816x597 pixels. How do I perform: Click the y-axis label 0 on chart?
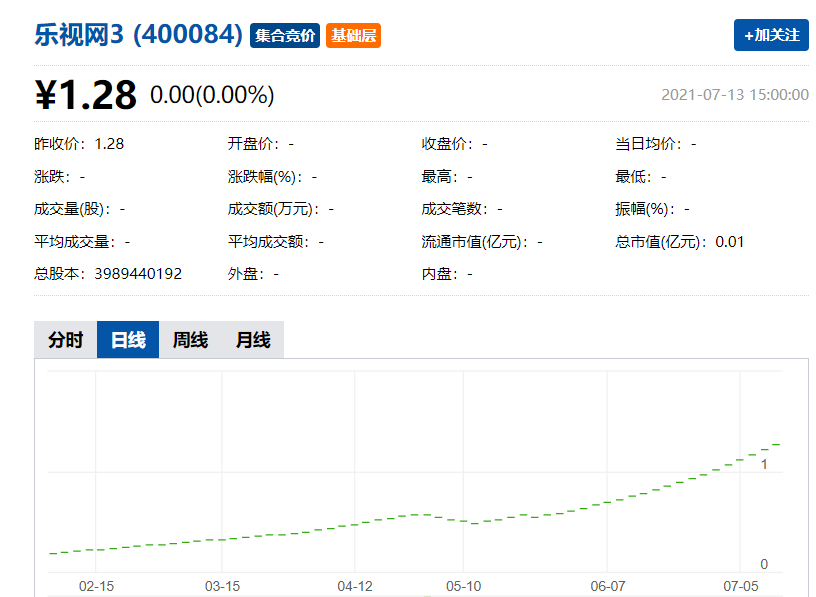(764, 564)
